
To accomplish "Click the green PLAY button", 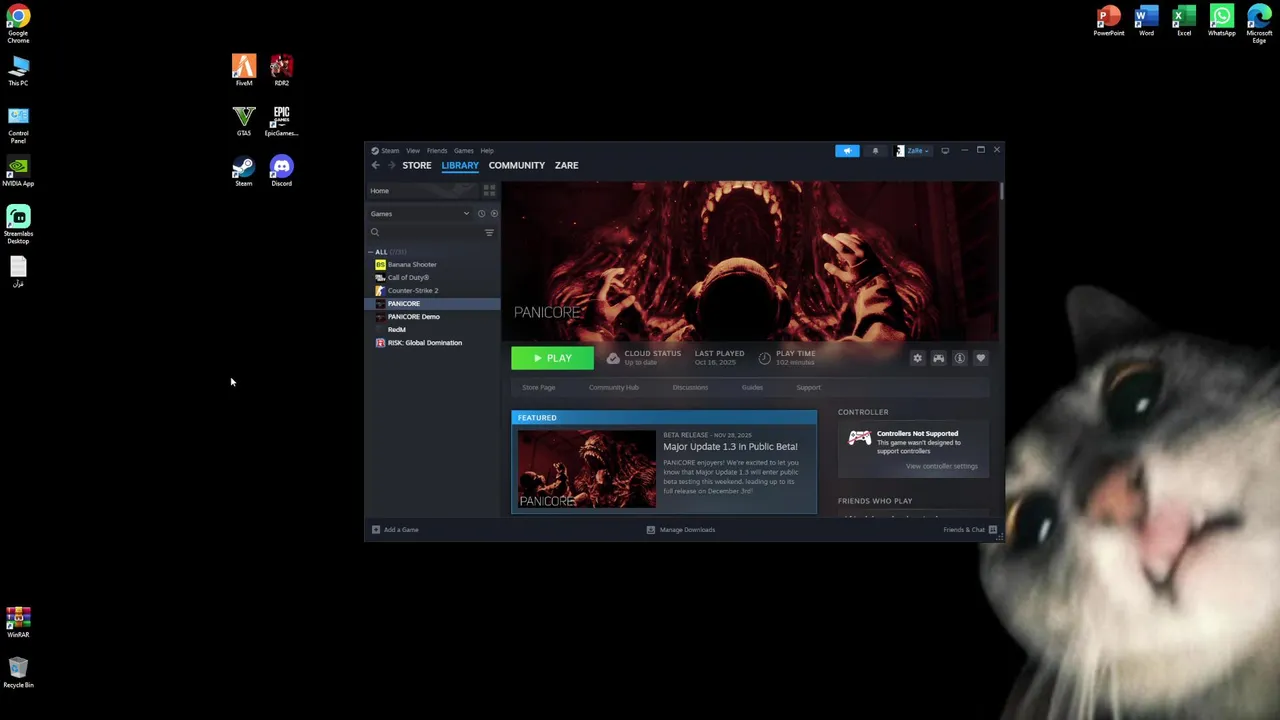I will (552, 358).
